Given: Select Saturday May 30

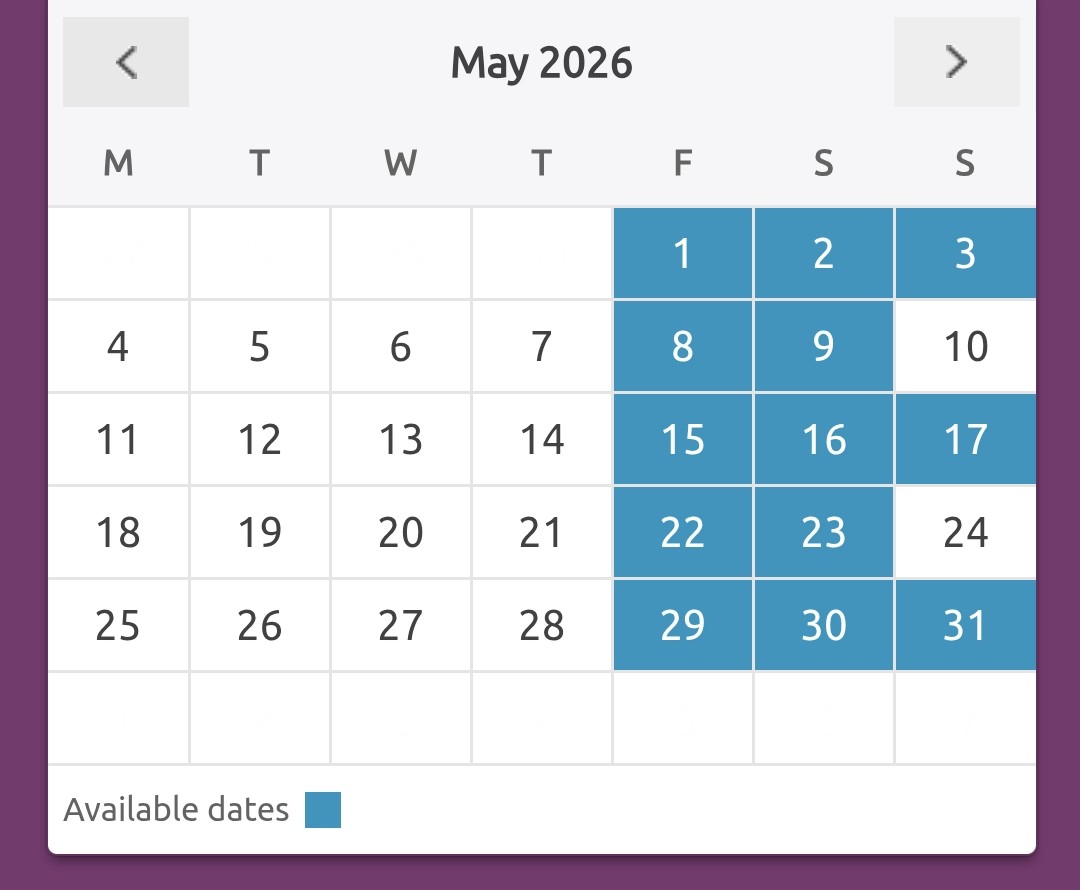Looking at the screenshot, I should coord(823,626).
